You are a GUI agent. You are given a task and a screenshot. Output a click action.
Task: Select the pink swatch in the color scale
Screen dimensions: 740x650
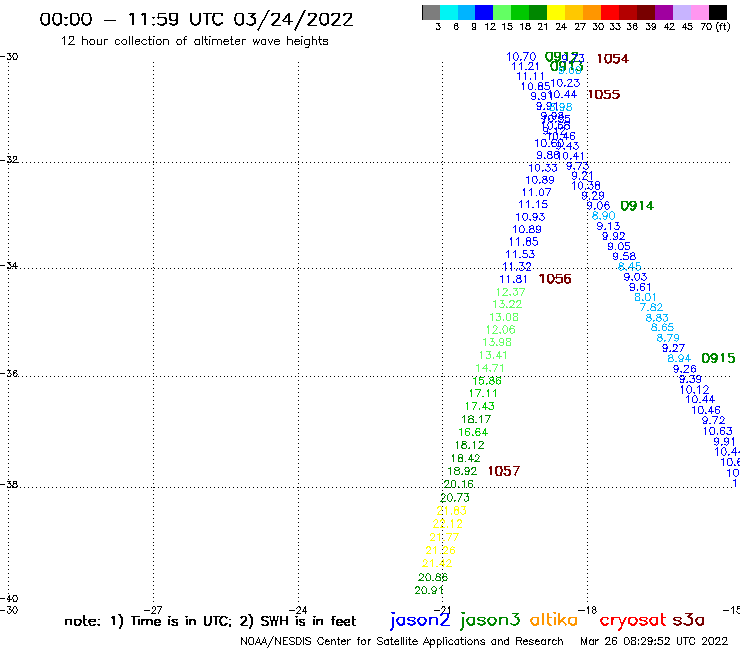699,12
